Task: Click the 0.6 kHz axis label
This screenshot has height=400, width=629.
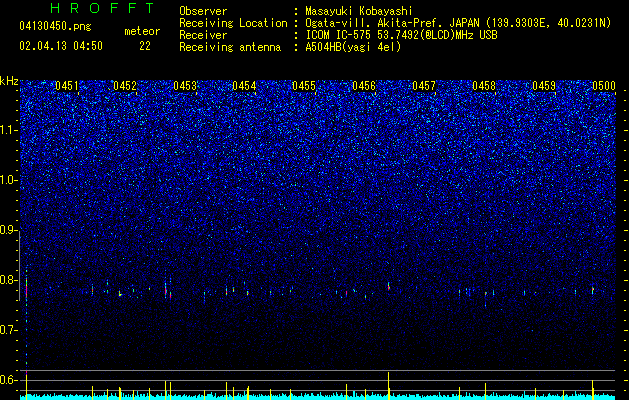Action: click(9, 380)
